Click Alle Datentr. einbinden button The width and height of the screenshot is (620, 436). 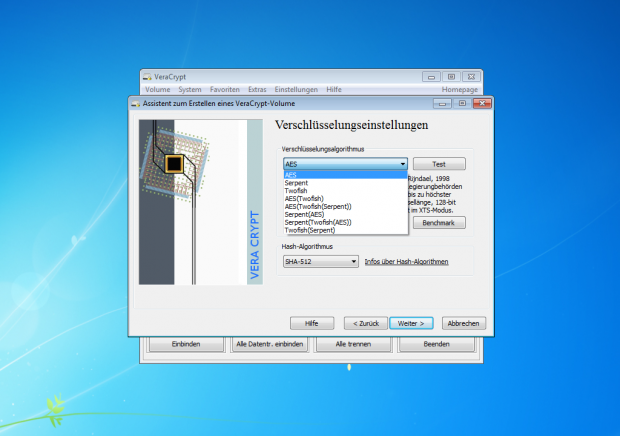[x=270, y=344]
